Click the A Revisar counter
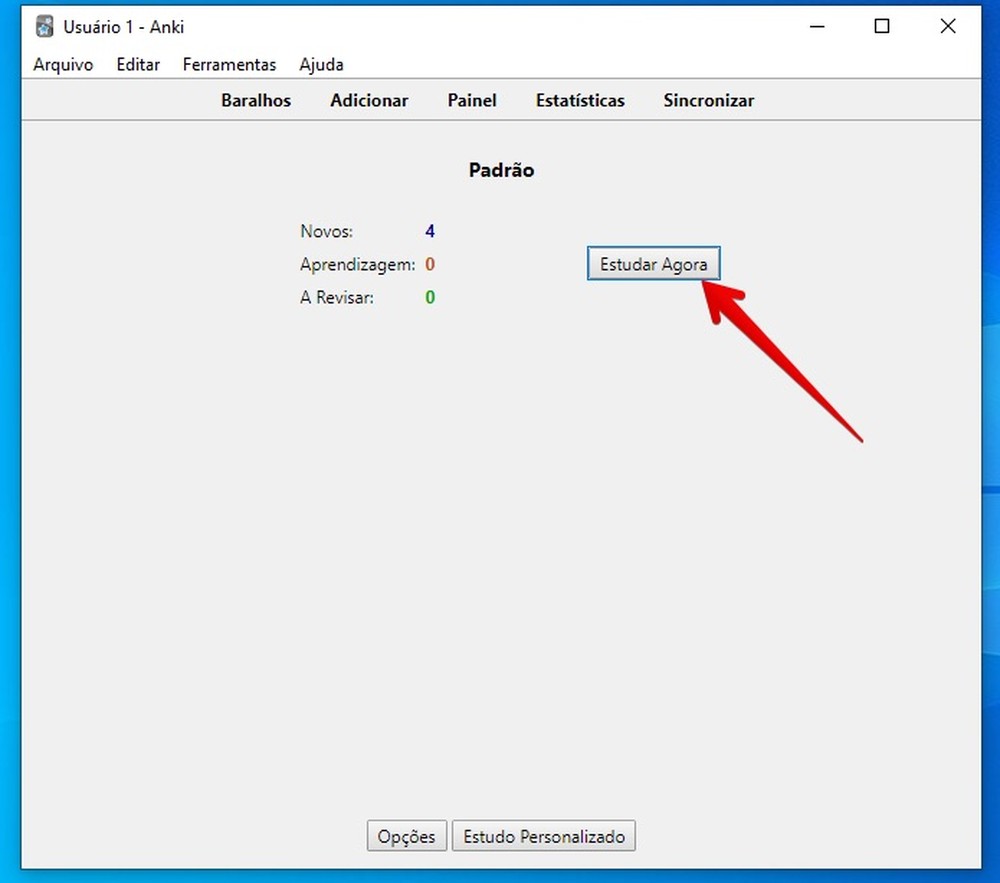Image resolution: width=1000 pixels, height=883 pixels. coord(430,297)
